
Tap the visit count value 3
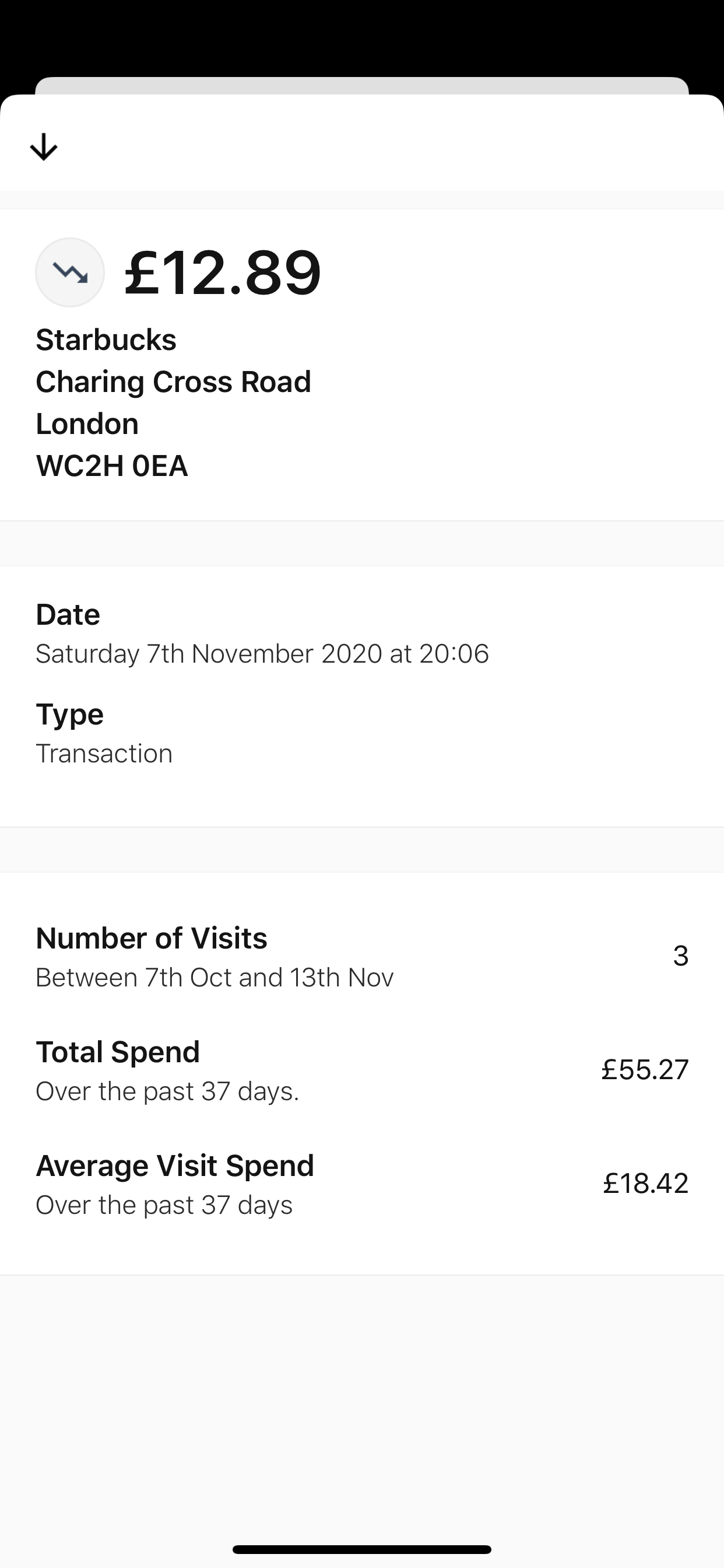(x=681, y=956)
